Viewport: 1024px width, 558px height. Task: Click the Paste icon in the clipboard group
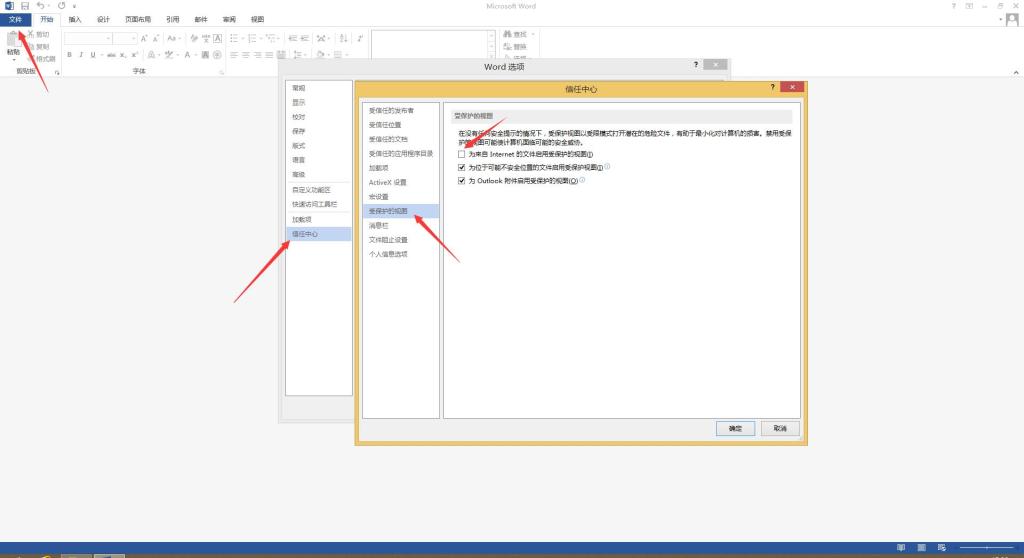pyautogui.click(x=13, y=44)
